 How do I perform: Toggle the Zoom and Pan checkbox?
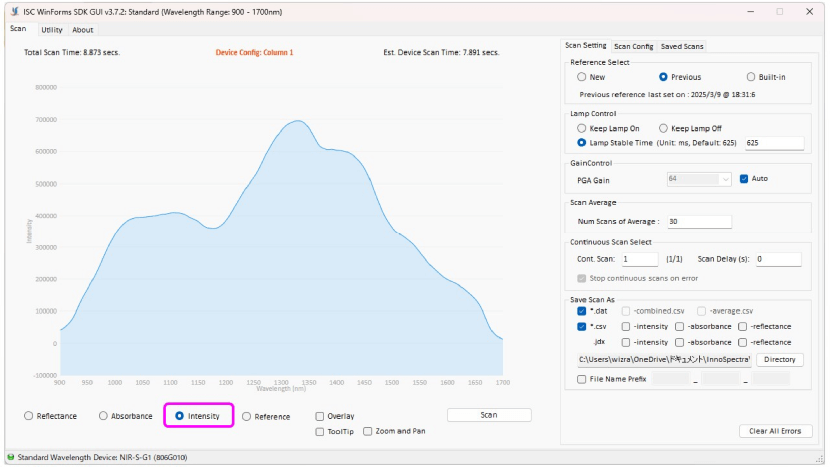(368, 431)
